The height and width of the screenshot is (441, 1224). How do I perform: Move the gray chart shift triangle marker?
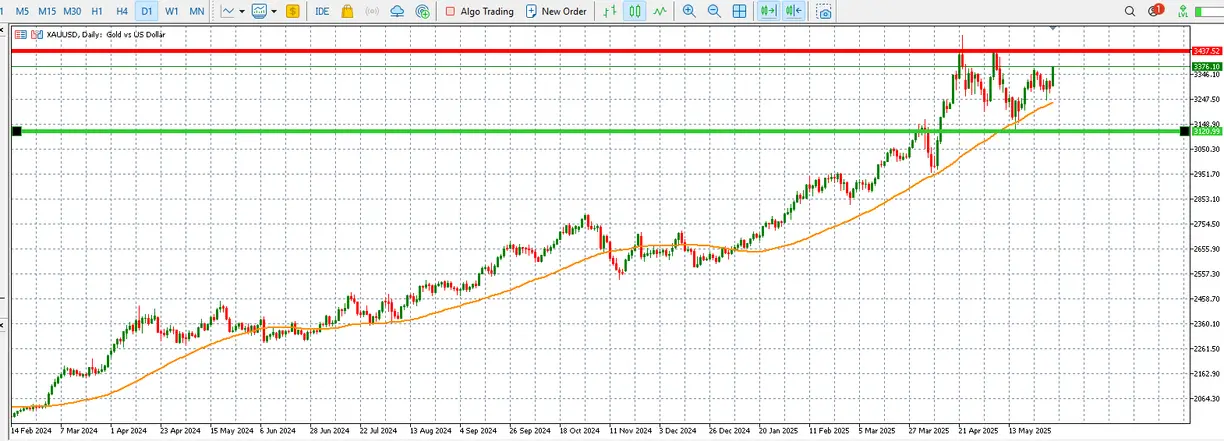click(x=1052, y=28)
